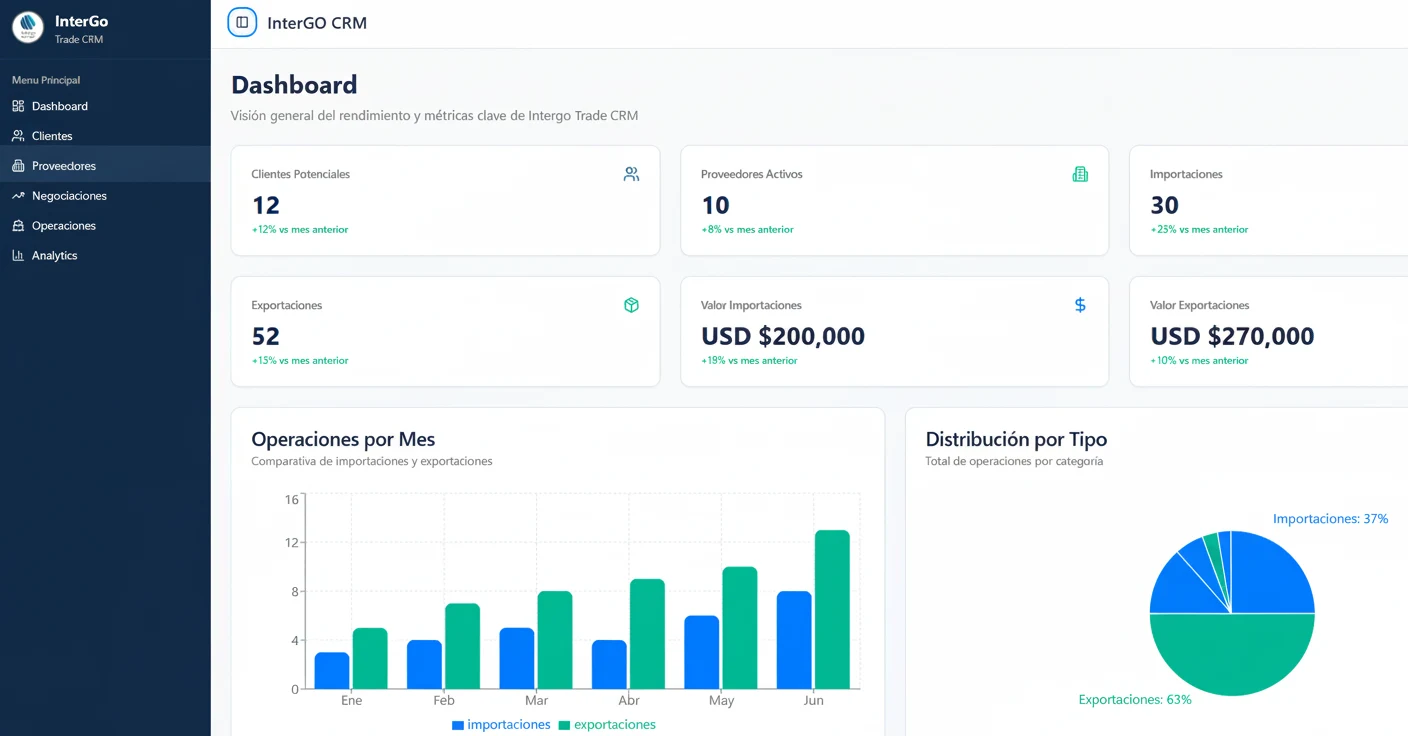Click the Mar axis label
Image resolution: width=1408 pixels, height=736 pixels.
point(537,701)
